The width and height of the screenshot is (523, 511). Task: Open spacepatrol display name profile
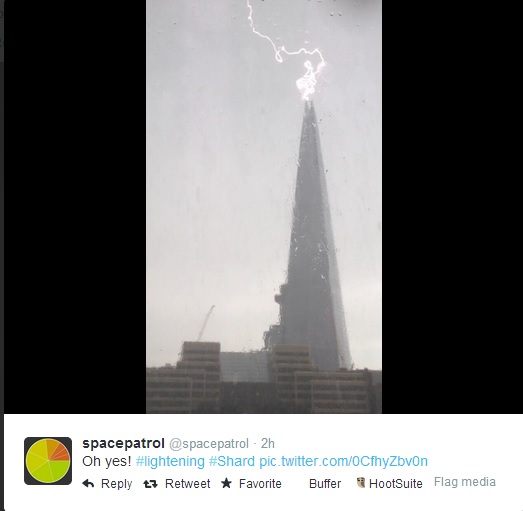click(x=123, y=444)
